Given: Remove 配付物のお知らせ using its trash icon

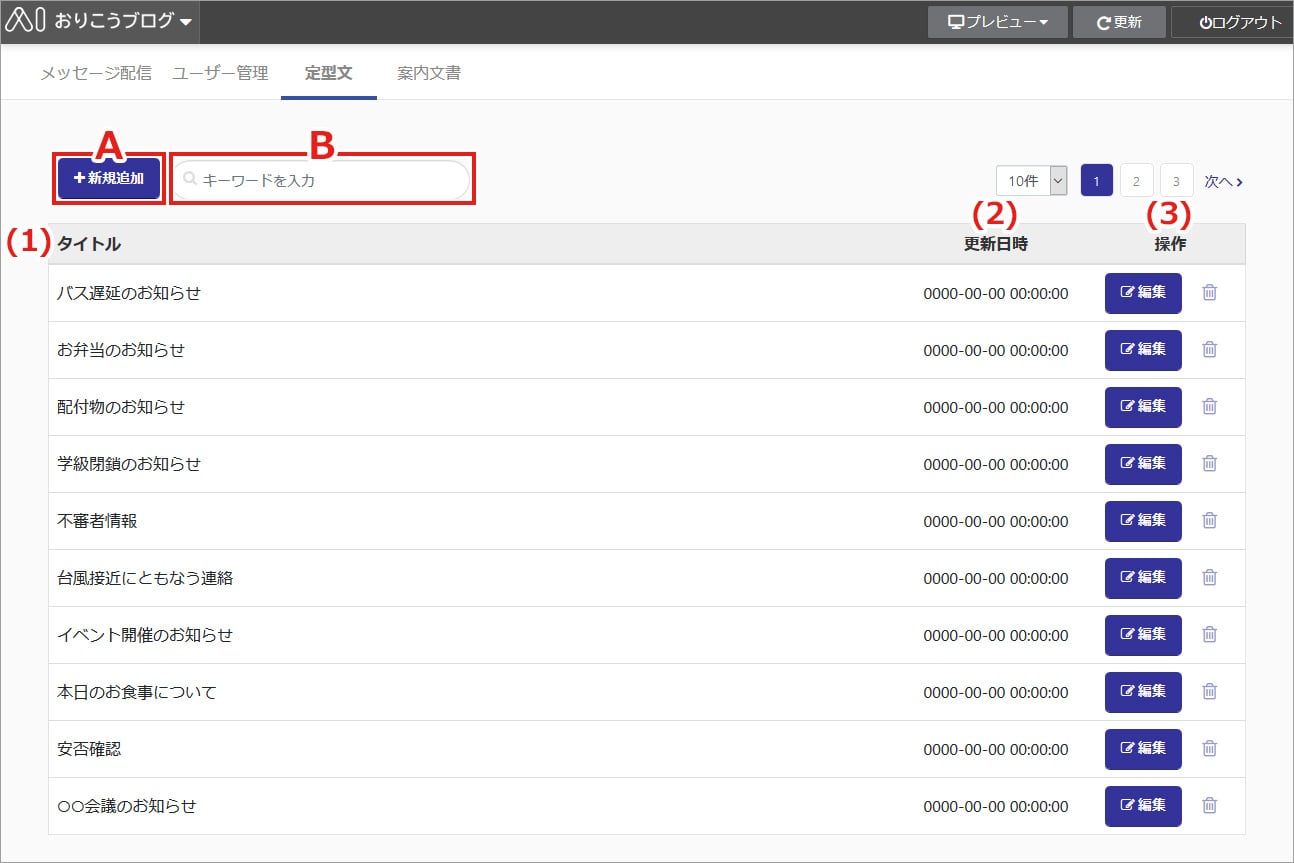Looking at the screenshot, I should [1209, 407].
